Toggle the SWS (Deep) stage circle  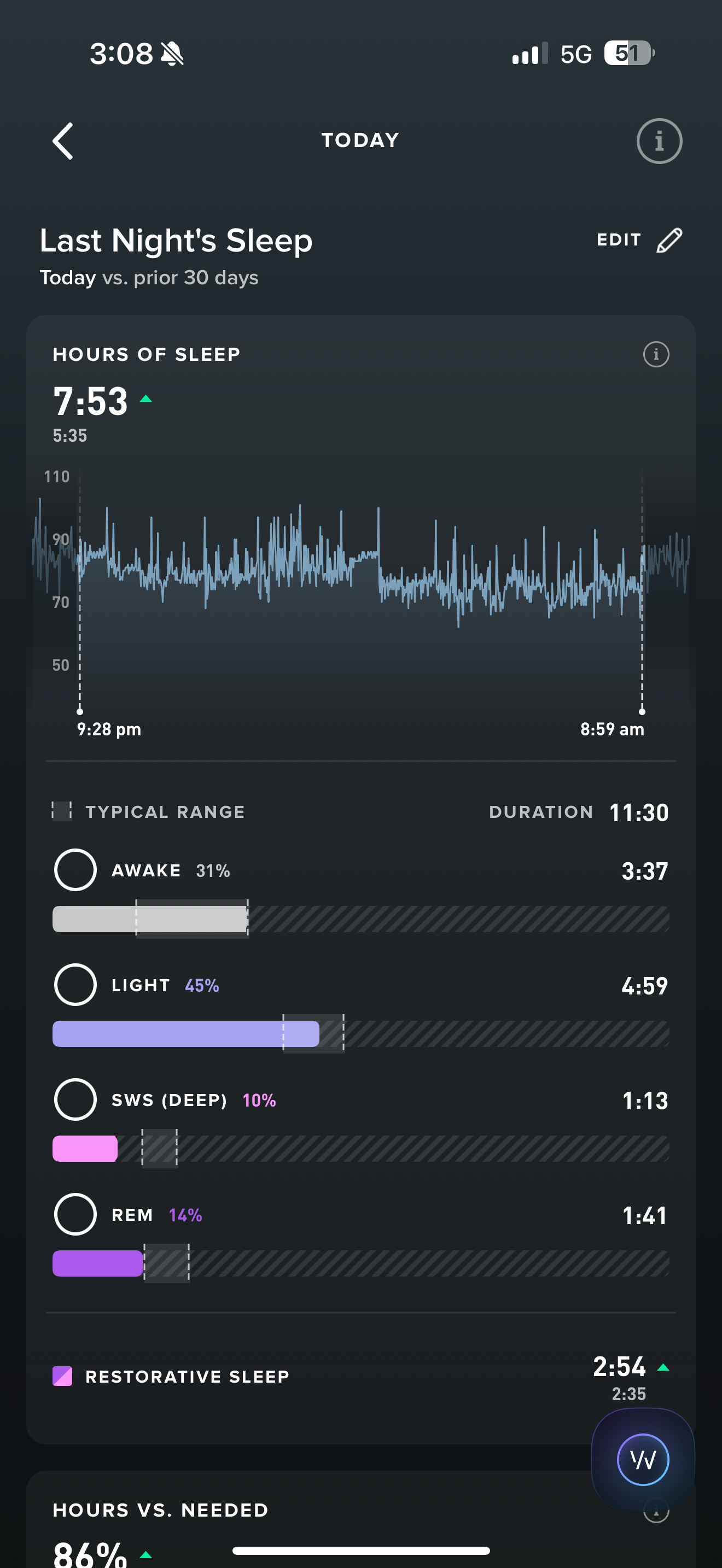[75, 1099]
